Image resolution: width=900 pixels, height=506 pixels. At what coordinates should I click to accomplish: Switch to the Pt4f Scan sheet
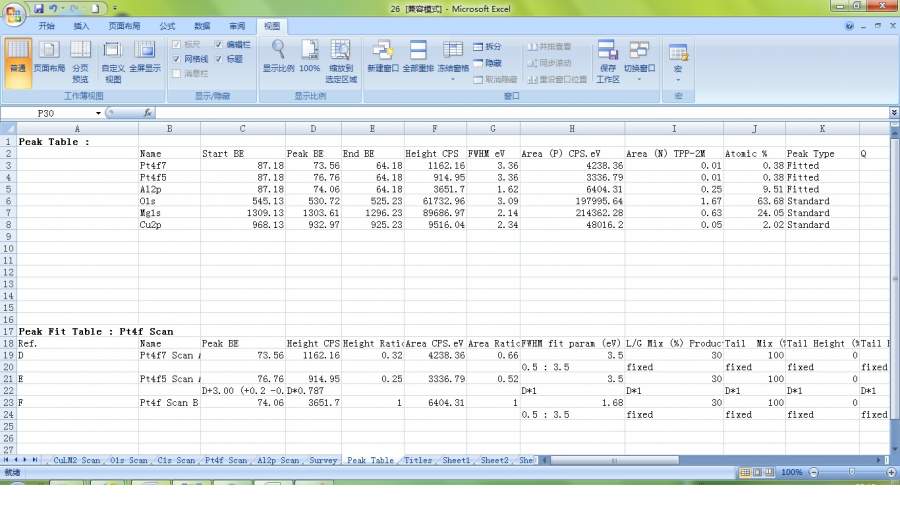[226, 460]
